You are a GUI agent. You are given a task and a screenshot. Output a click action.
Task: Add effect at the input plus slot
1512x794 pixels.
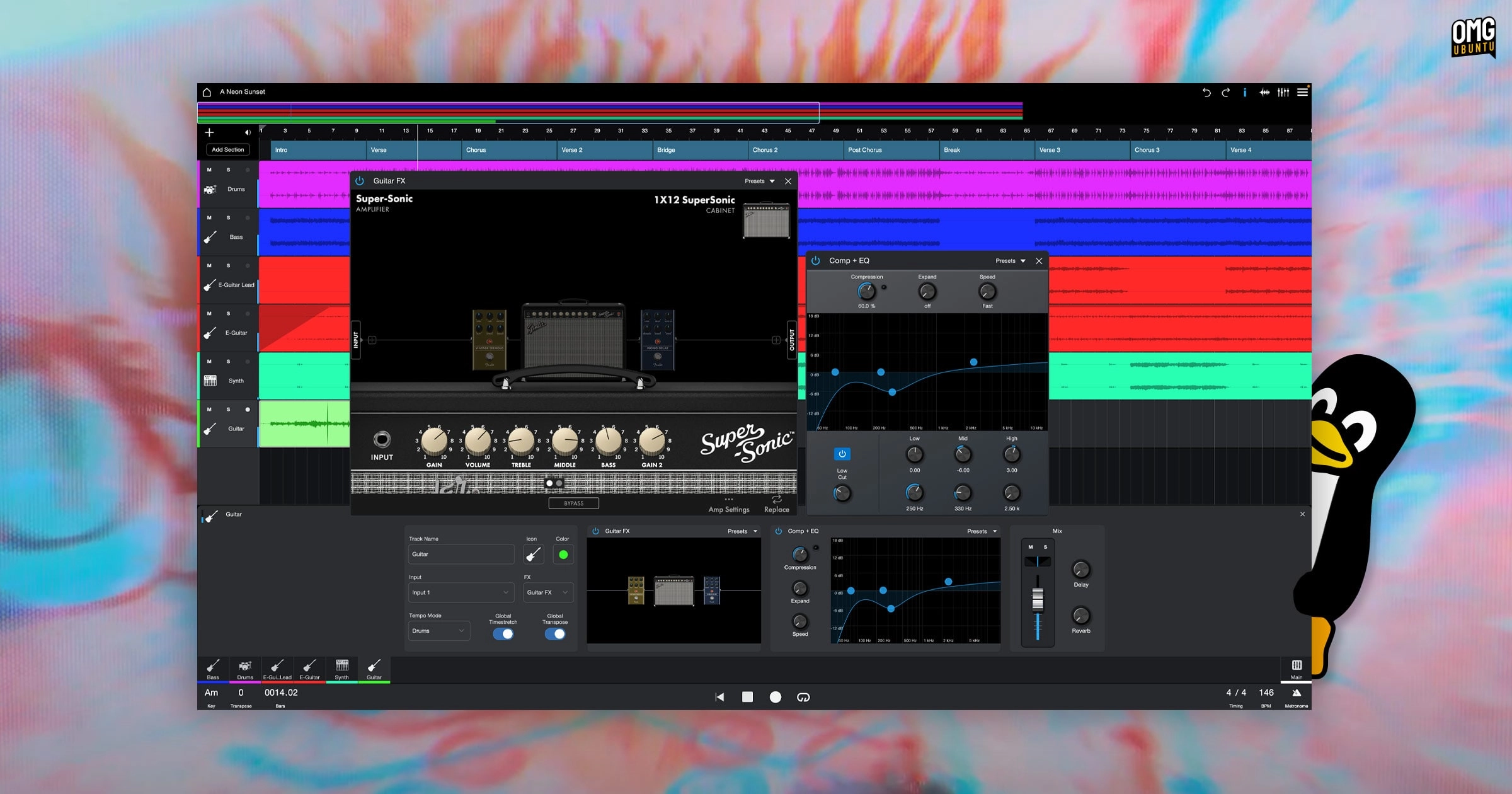(x=372, y=340)
